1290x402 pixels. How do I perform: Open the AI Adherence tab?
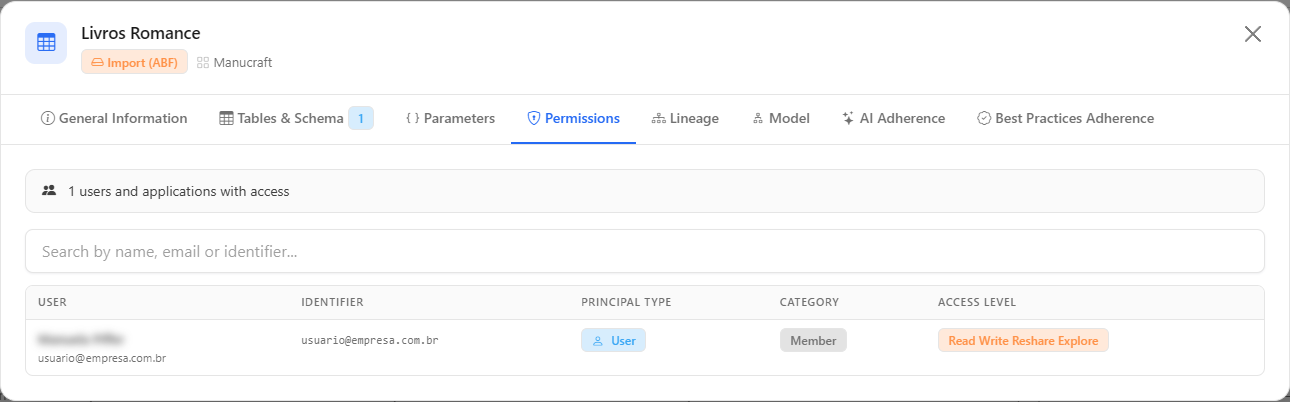pos(893,118)
